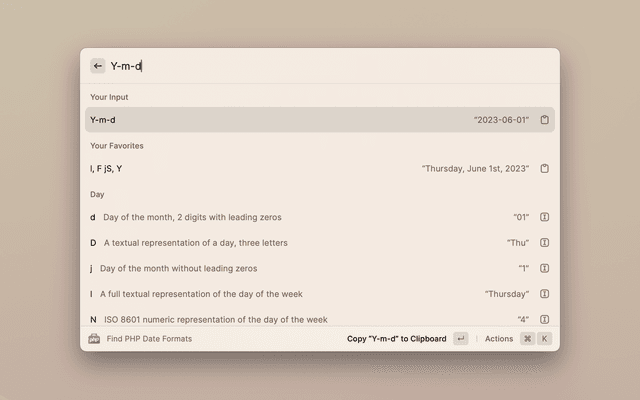The height and width of the screenshot is (400, 640).
Task: Click the Find PHP Date Formats extension icon
Action: pos(95,339)
